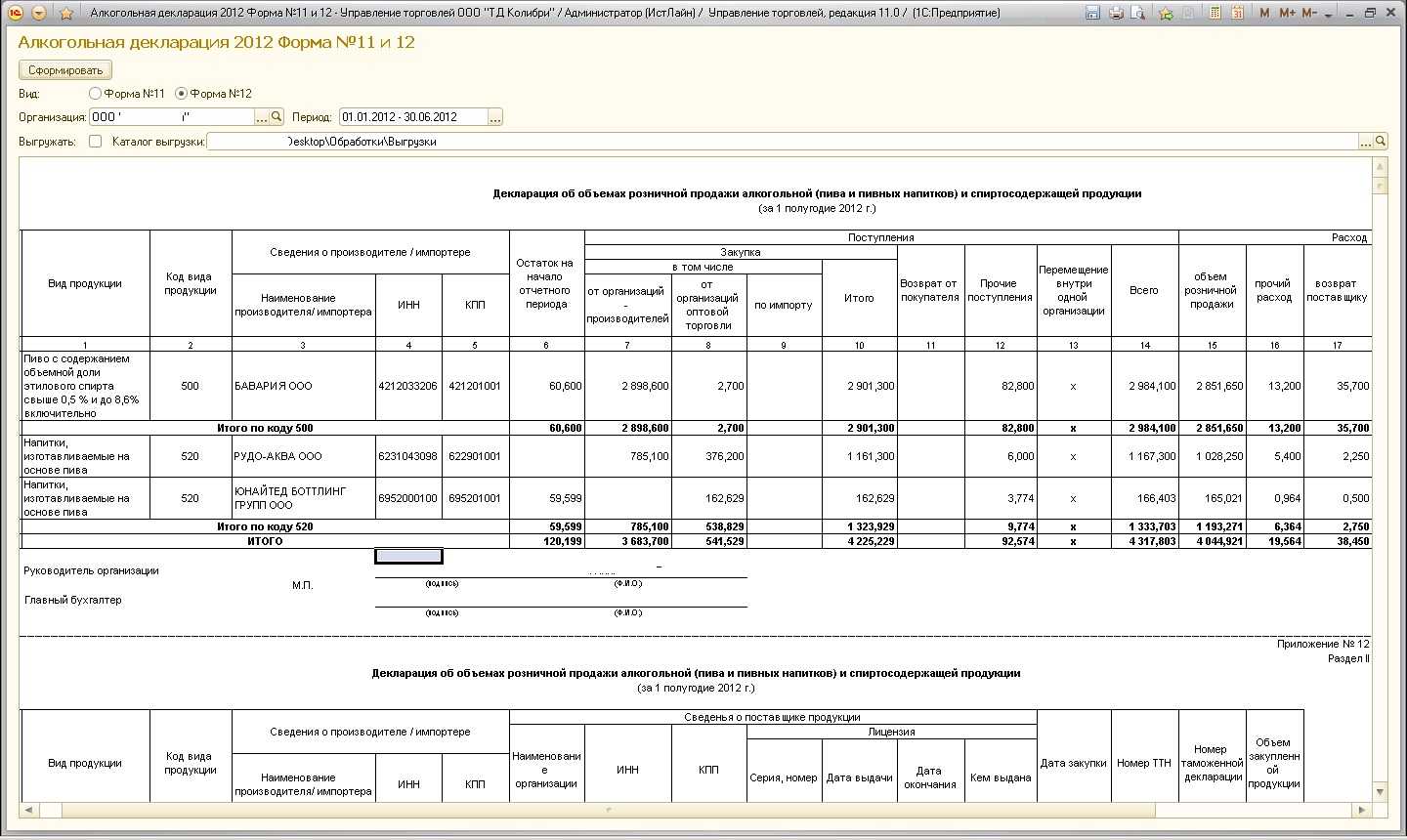Click into the Период date range field
1407x840 pixels.
[x=412, y=117]
